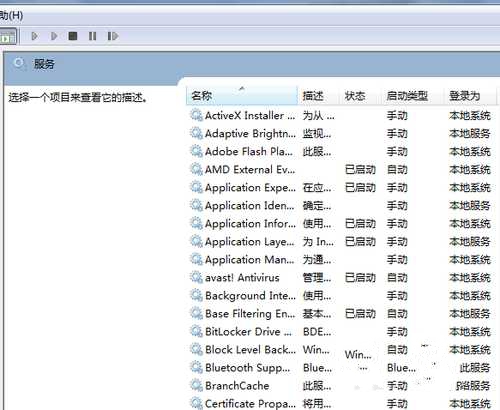
Task: Click the play arrow beside the stop square
Action: pyautogui.click(x=54, y=36)
